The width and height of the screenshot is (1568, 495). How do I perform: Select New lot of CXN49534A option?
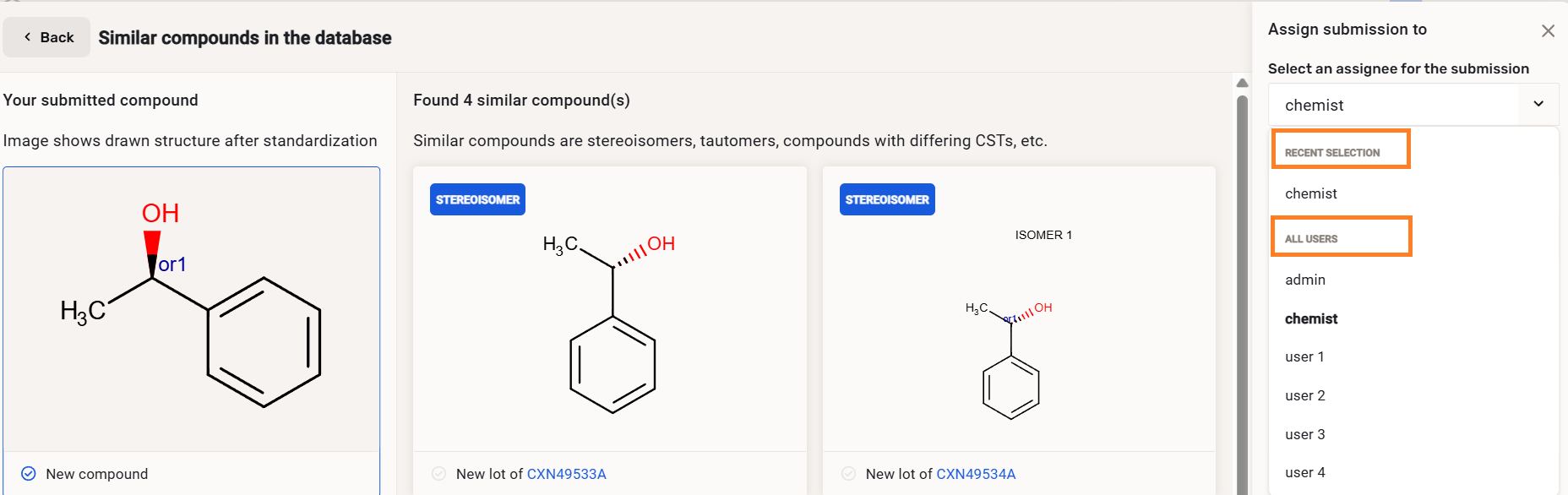click(x=849, y=474)
